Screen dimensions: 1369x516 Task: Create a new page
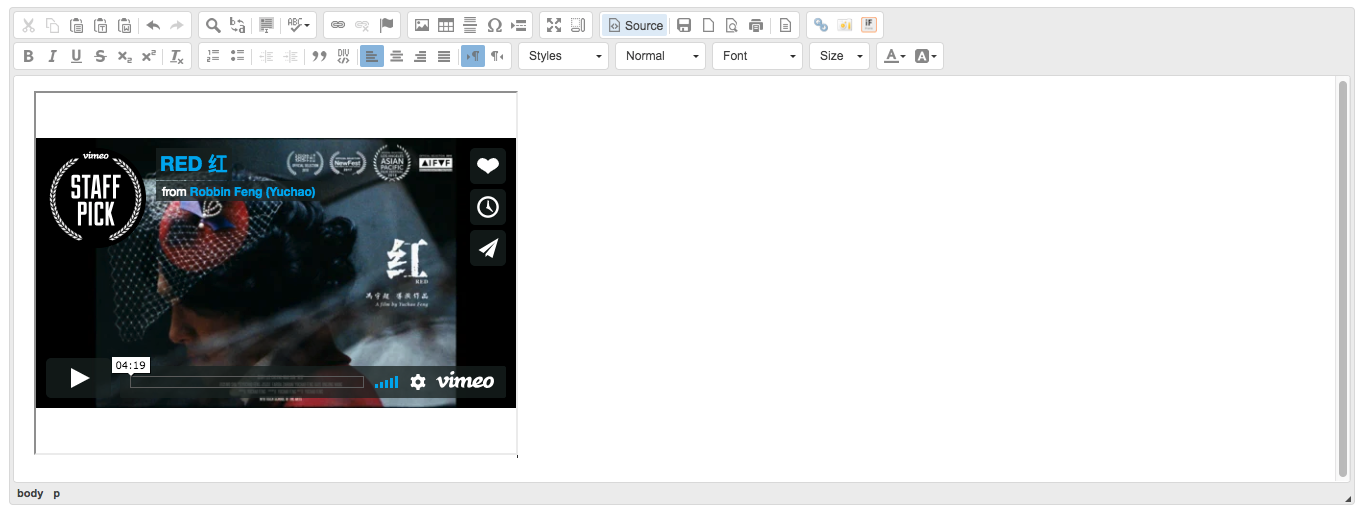coord(708,25)
